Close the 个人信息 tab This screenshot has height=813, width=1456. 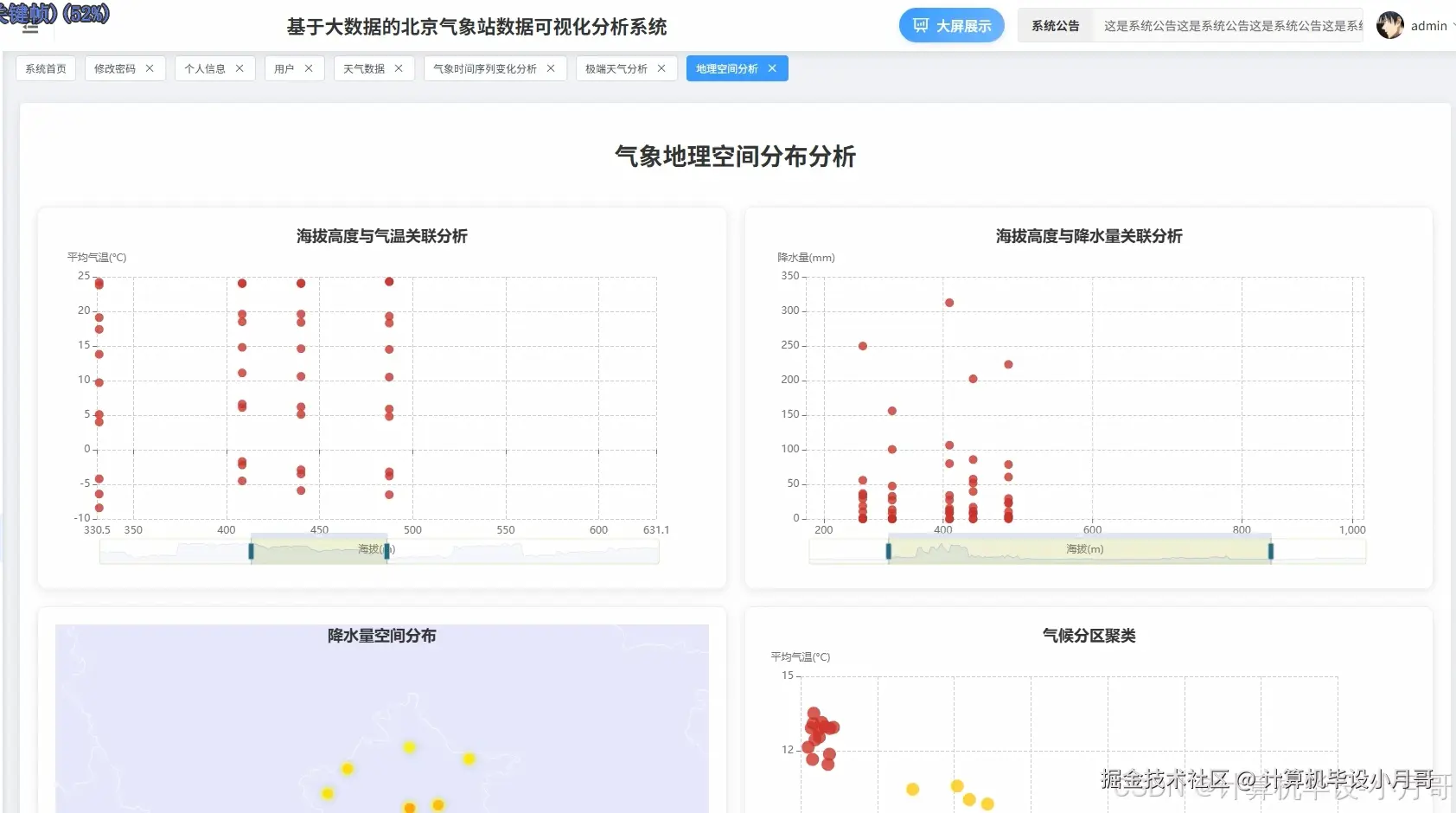[x=239, y=67]
